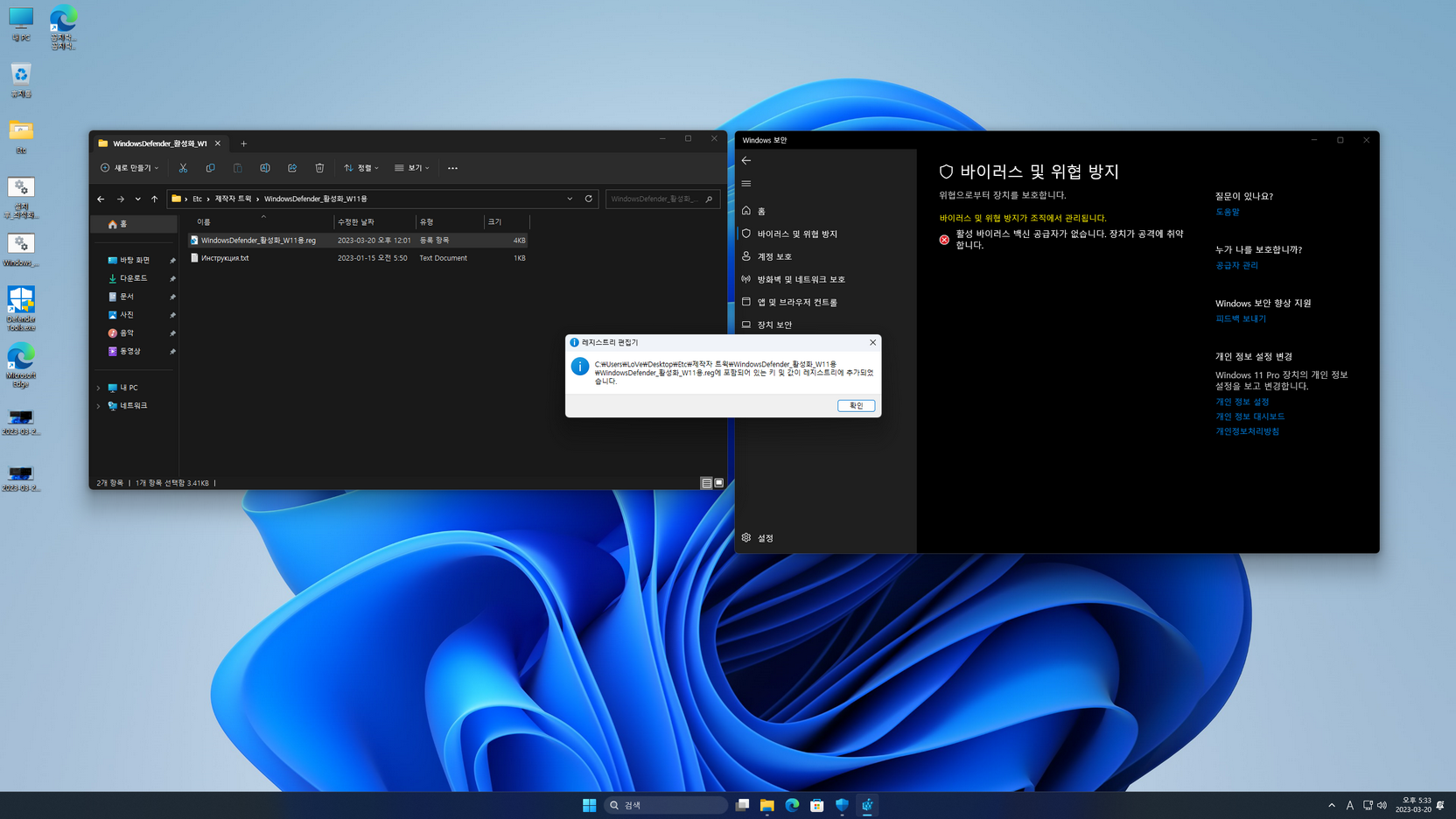The height and width of the screenshot is (819, 1456).
Task: Open the New (새로 만들기) dropdown
Action: 129,168
